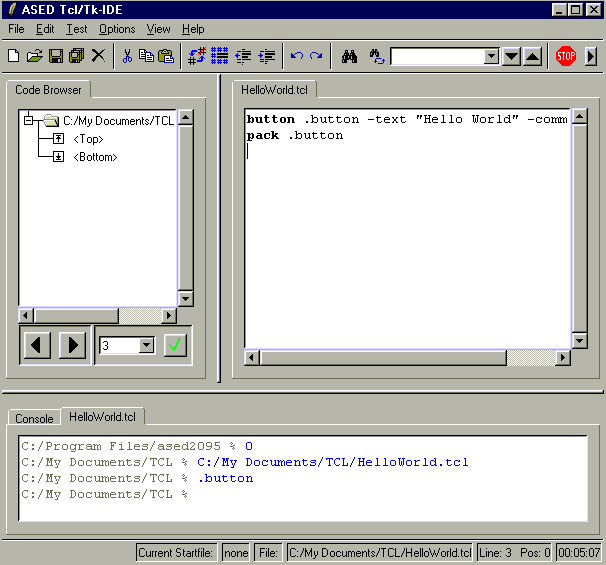Click editor vertical scrollbar down arrow
606x565 pixels.
[579, 340]
